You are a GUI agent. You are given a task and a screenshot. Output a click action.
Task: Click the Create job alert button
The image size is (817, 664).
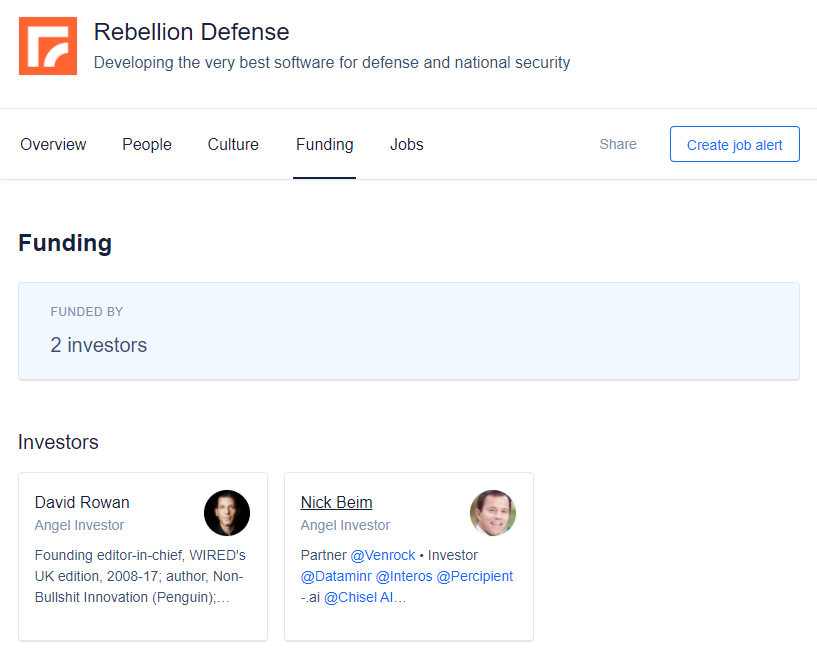coord(735,144)
